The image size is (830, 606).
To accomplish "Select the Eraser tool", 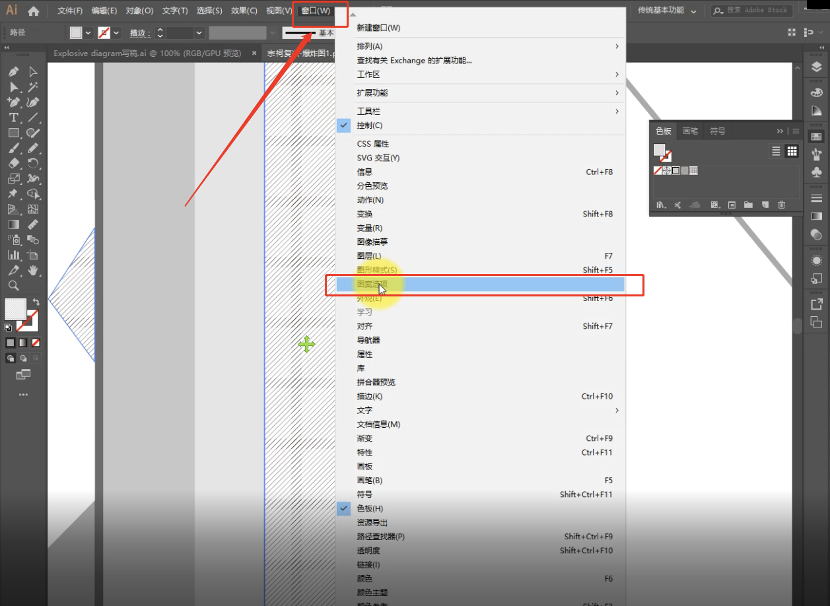I will point(13,163).
